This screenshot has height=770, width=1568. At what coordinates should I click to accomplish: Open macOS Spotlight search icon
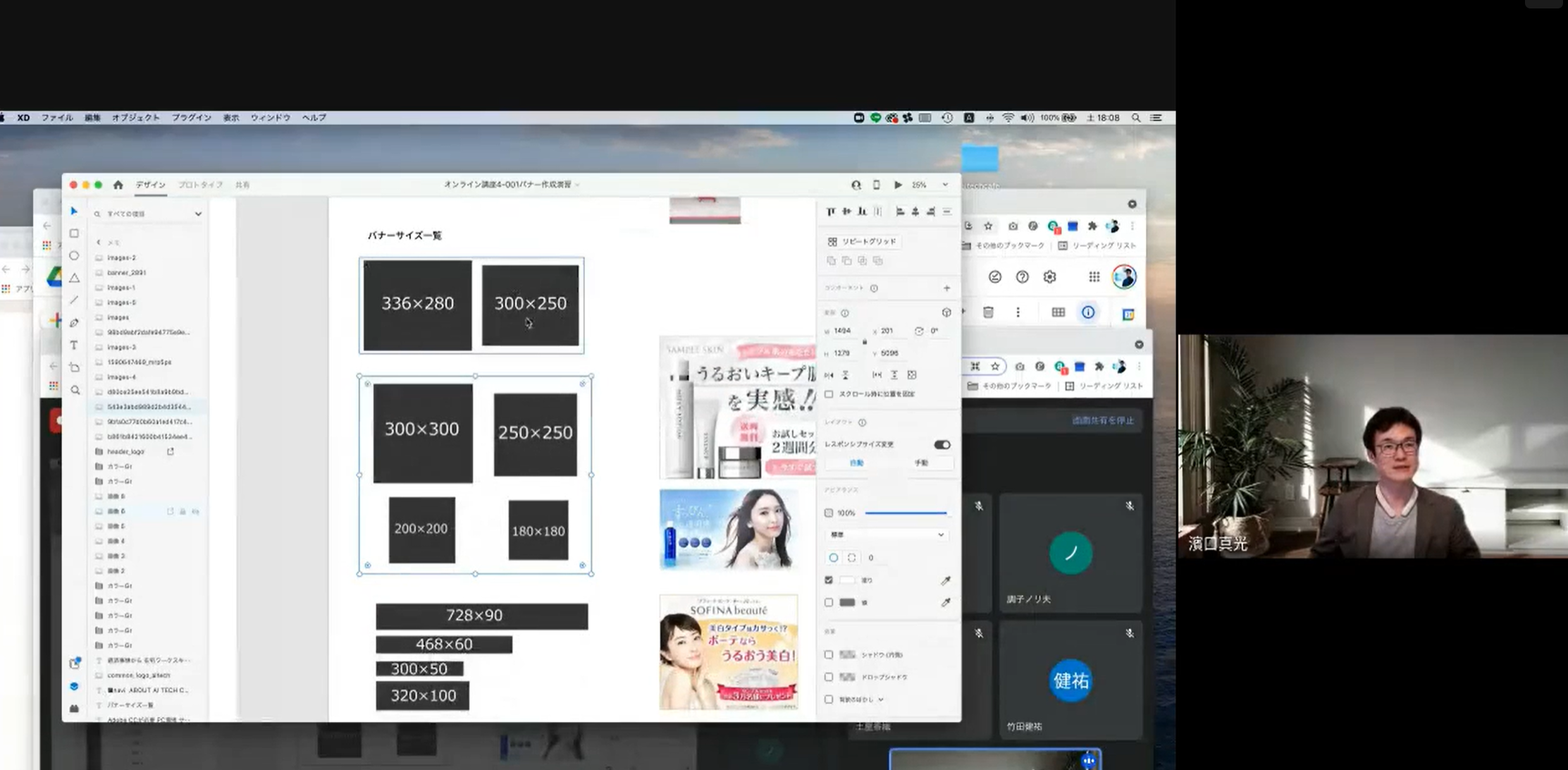[1136, 118]
